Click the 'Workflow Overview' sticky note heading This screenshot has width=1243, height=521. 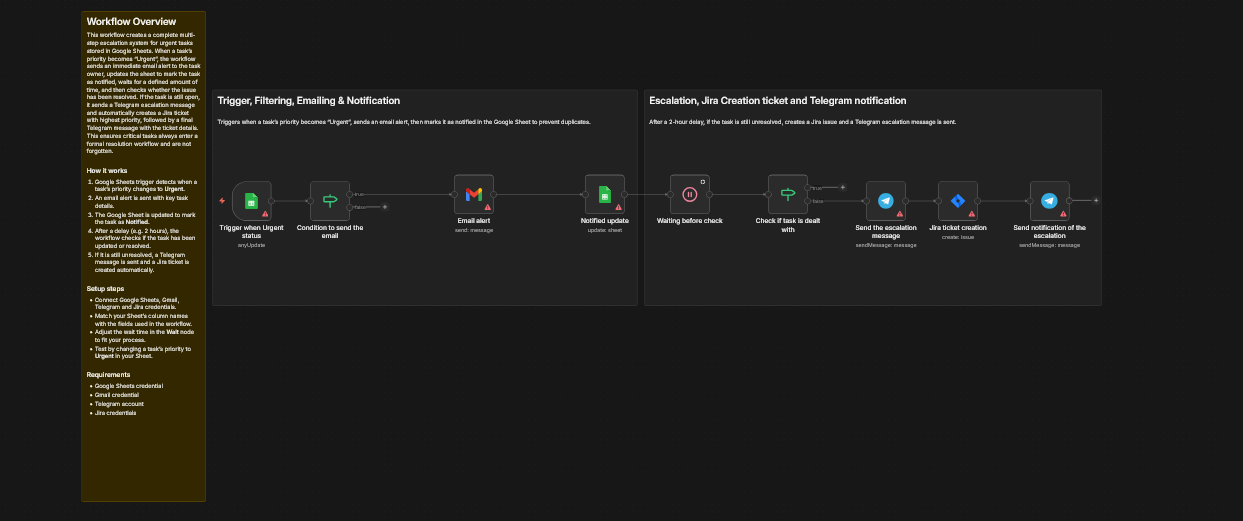pos(124,21)
